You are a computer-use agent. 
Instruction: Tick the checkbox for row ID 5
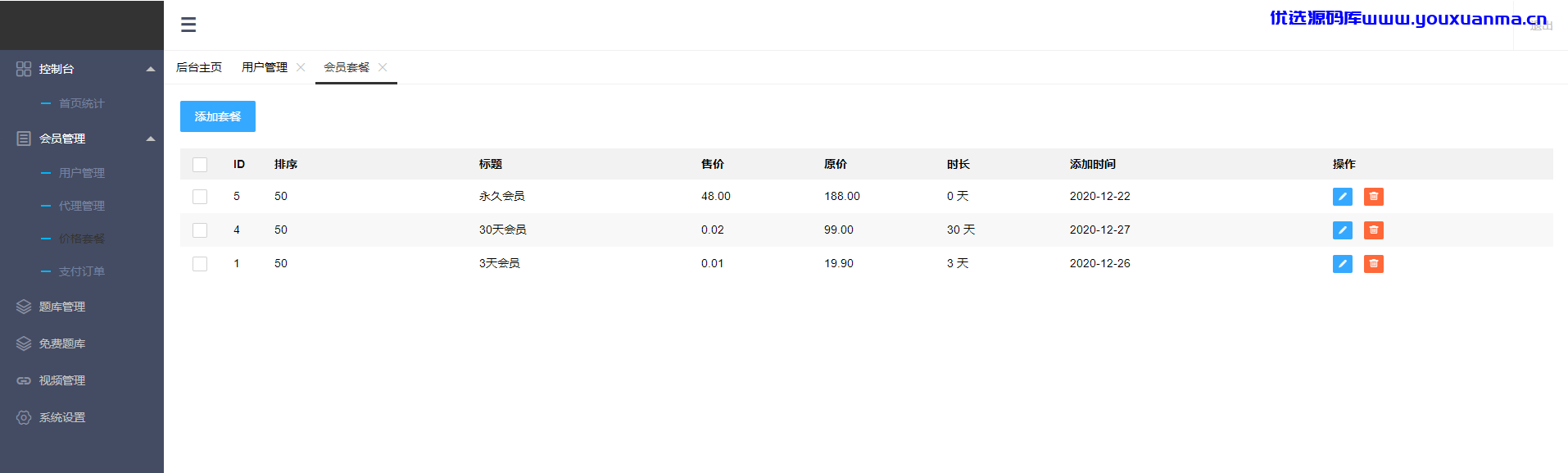[x=200, y=197]
